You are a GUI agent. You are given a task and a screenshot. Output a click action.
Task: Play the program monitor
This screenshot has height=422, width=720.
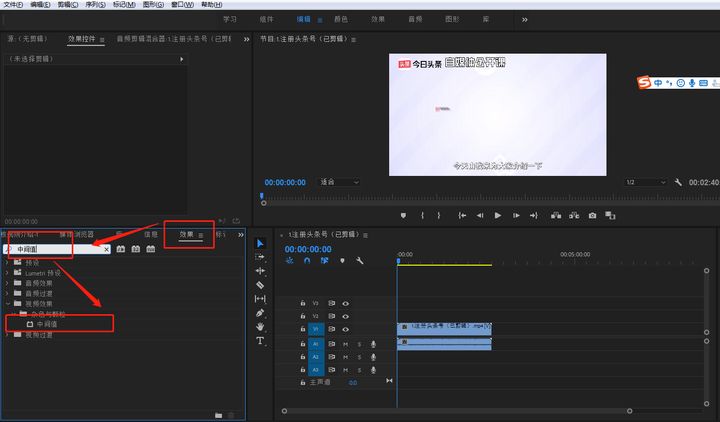tap(498, 215)
